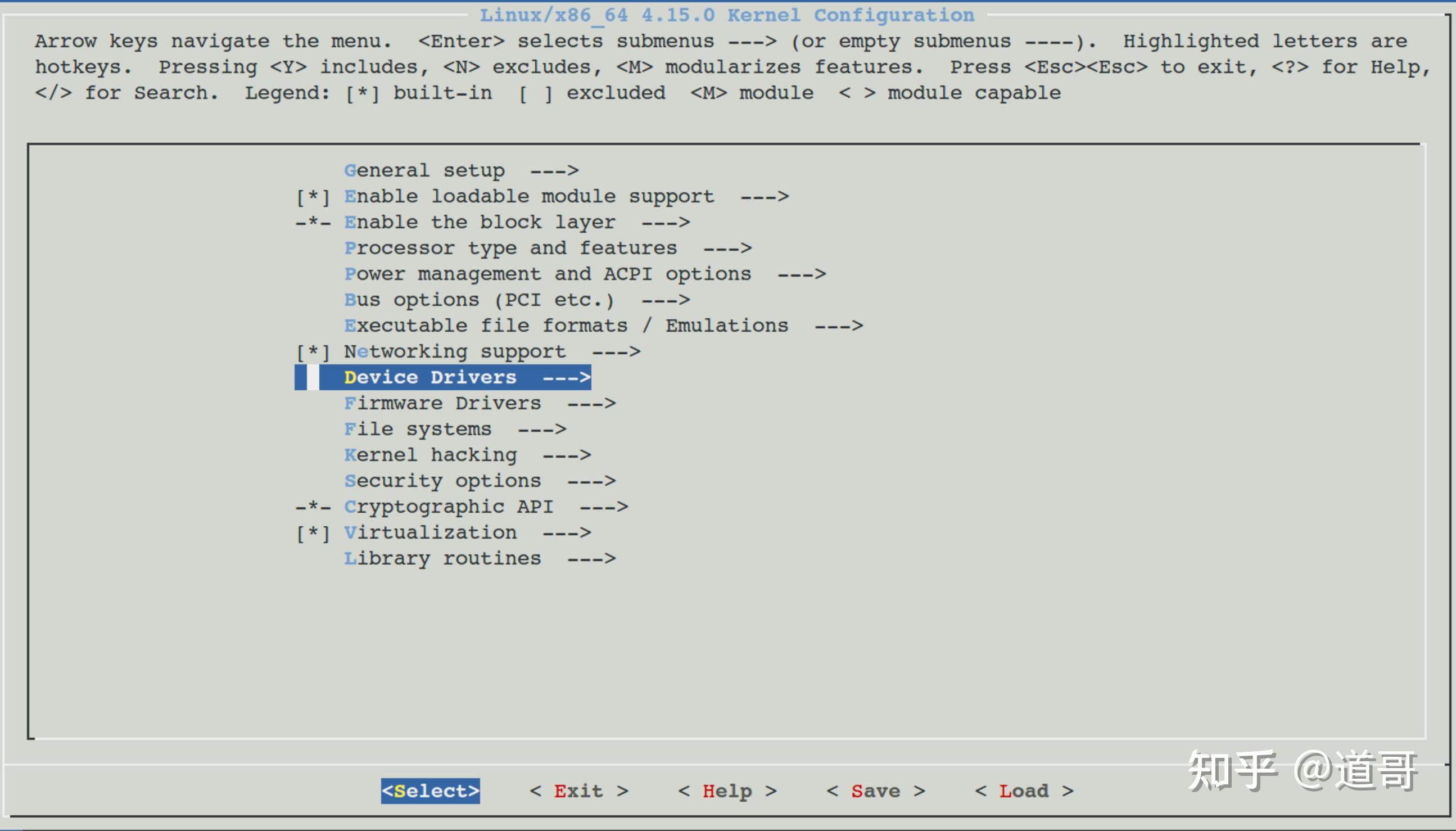1456x831 pixels.
Task: Save the current kernel configuration
Action: point(876,791)
